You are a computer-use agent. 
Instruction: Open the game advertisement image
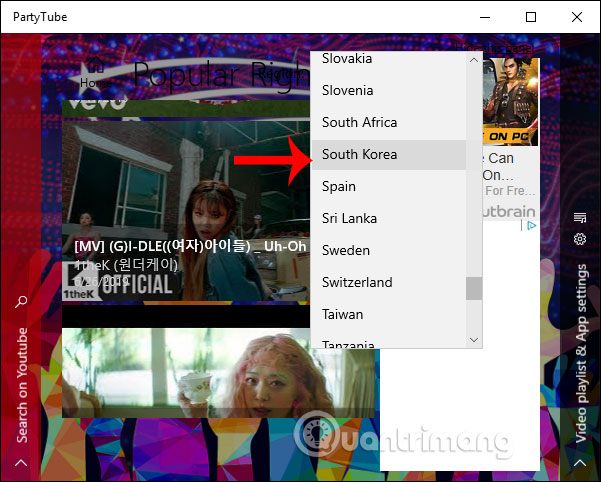[x=510, y=102]
